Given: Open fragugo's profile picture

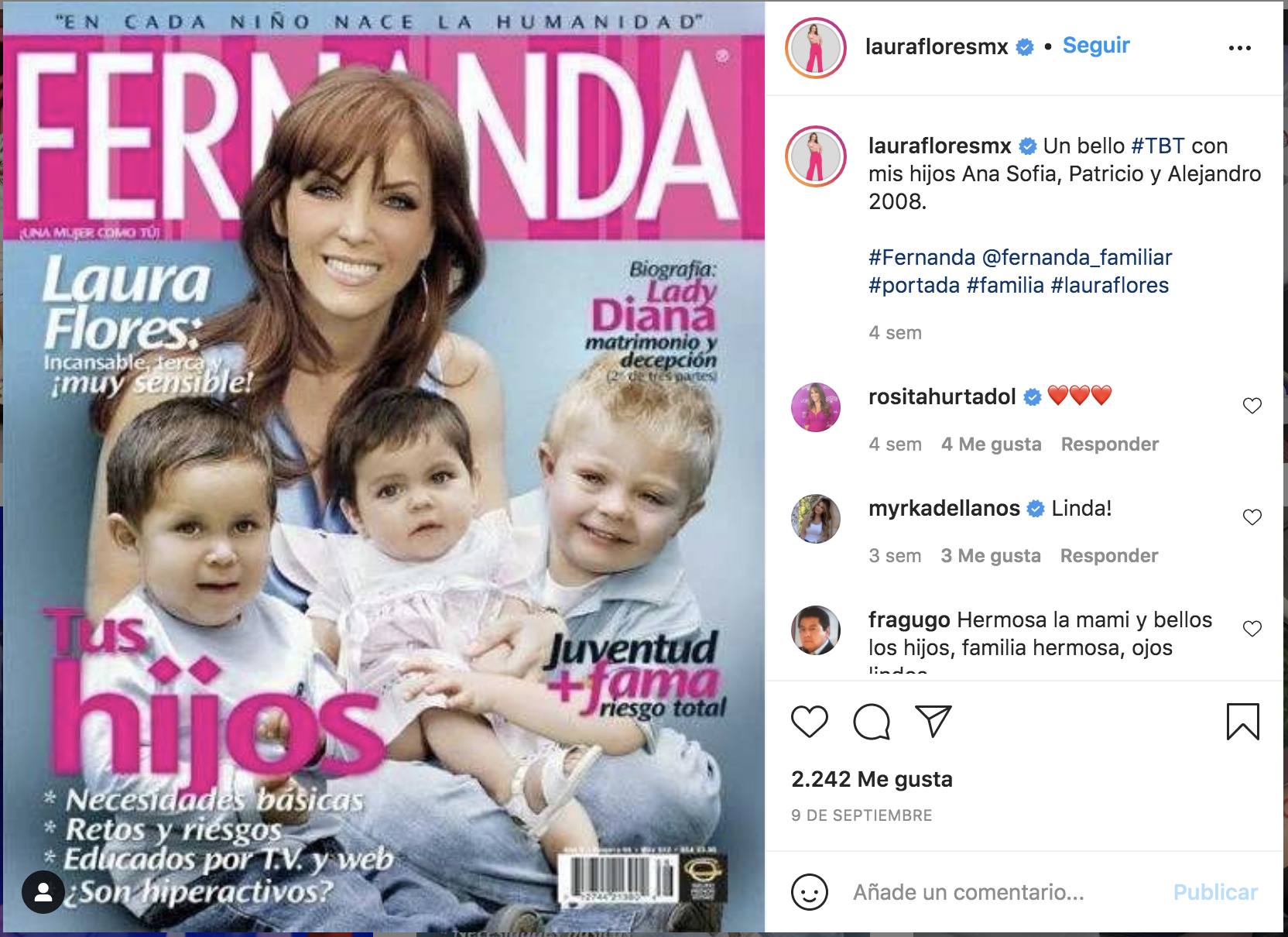Looking at the screenshot, I should coord(816,630).
